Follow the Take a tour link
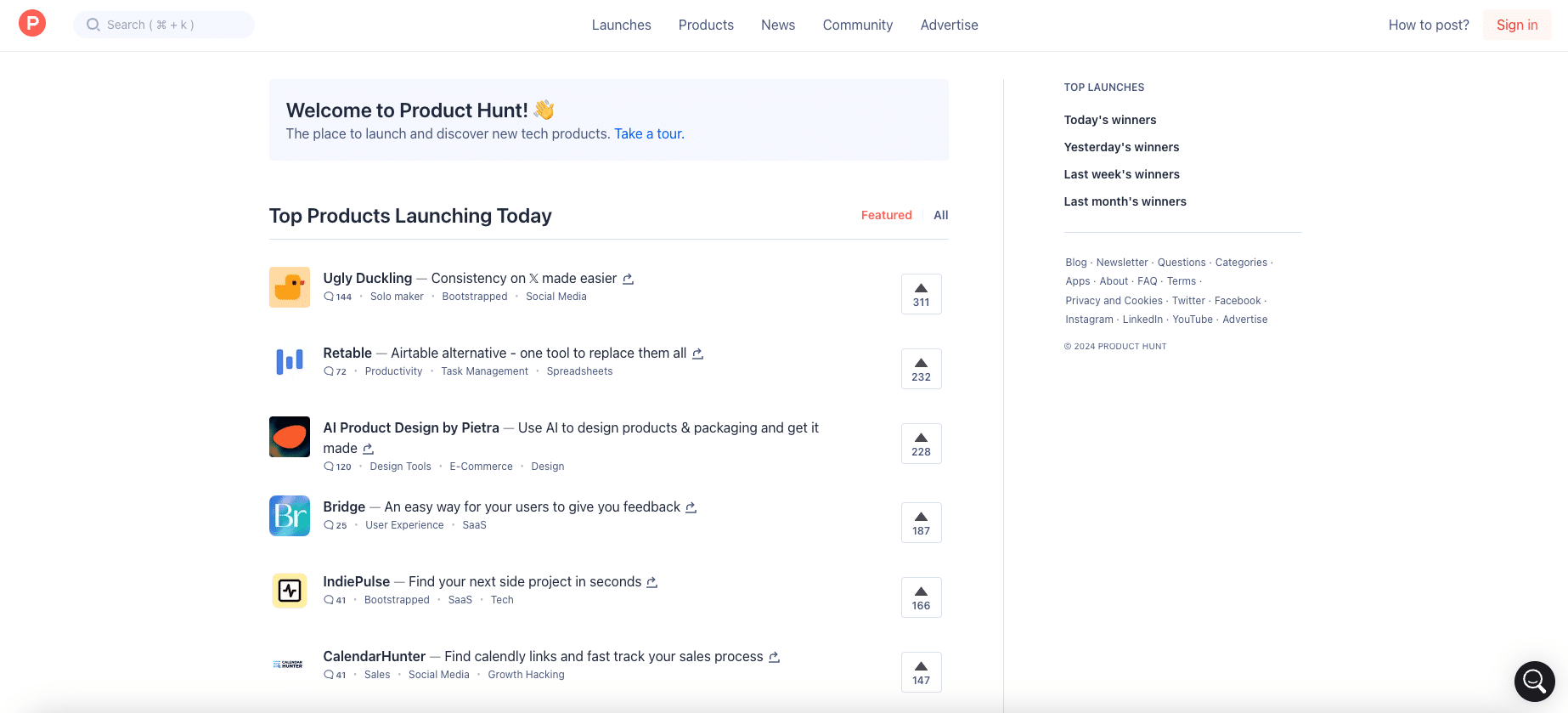Screen dimensions: 1568x713 [649, 133]
